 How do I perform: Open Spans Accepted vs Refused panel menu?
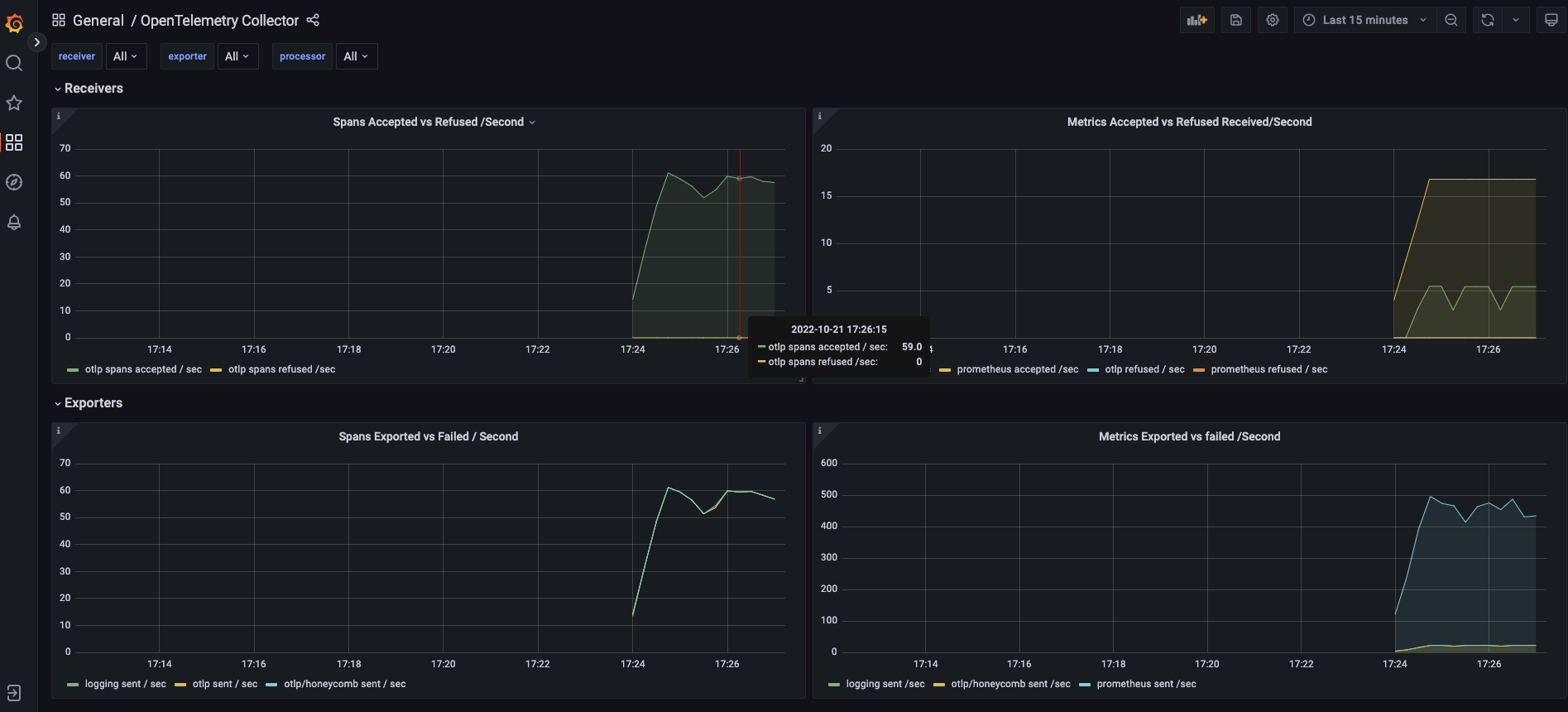pos(531,123)
